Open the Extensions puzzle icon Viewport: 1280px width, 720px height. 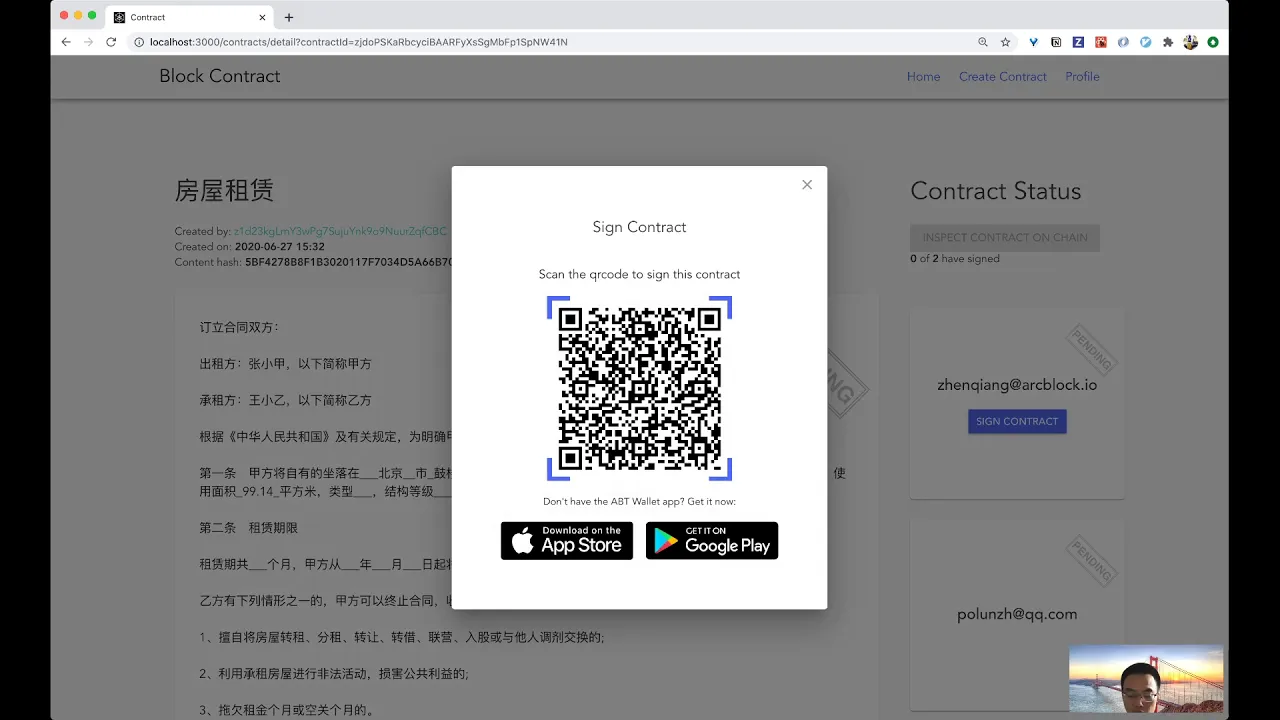[1168, 42]
